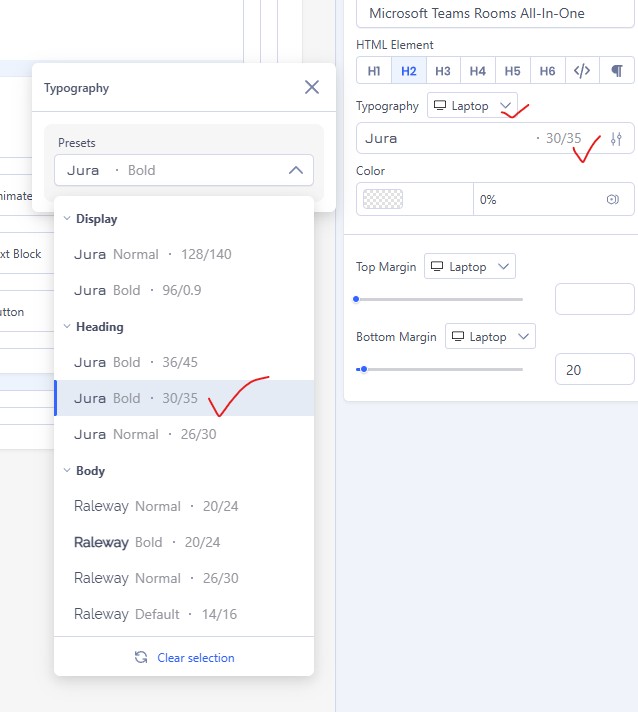638x712 pixels.
Task: Open typography settings sliders icon
Action: (x=616, y=139)
